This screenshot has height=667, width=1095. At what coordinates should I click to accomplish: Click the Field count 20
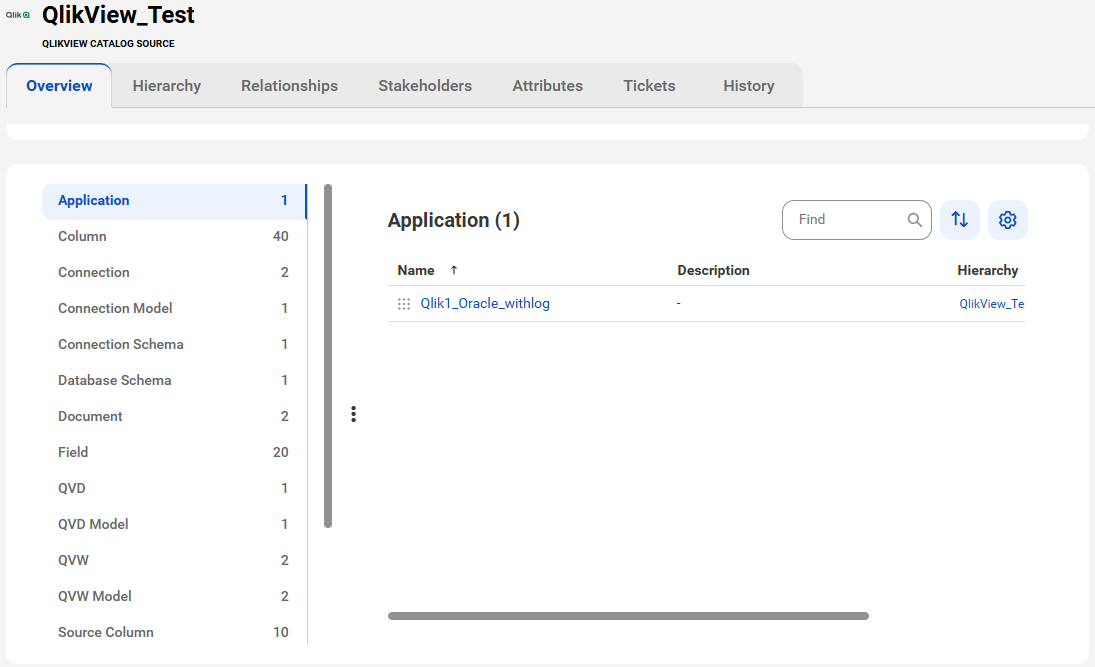tap(281, 453)
